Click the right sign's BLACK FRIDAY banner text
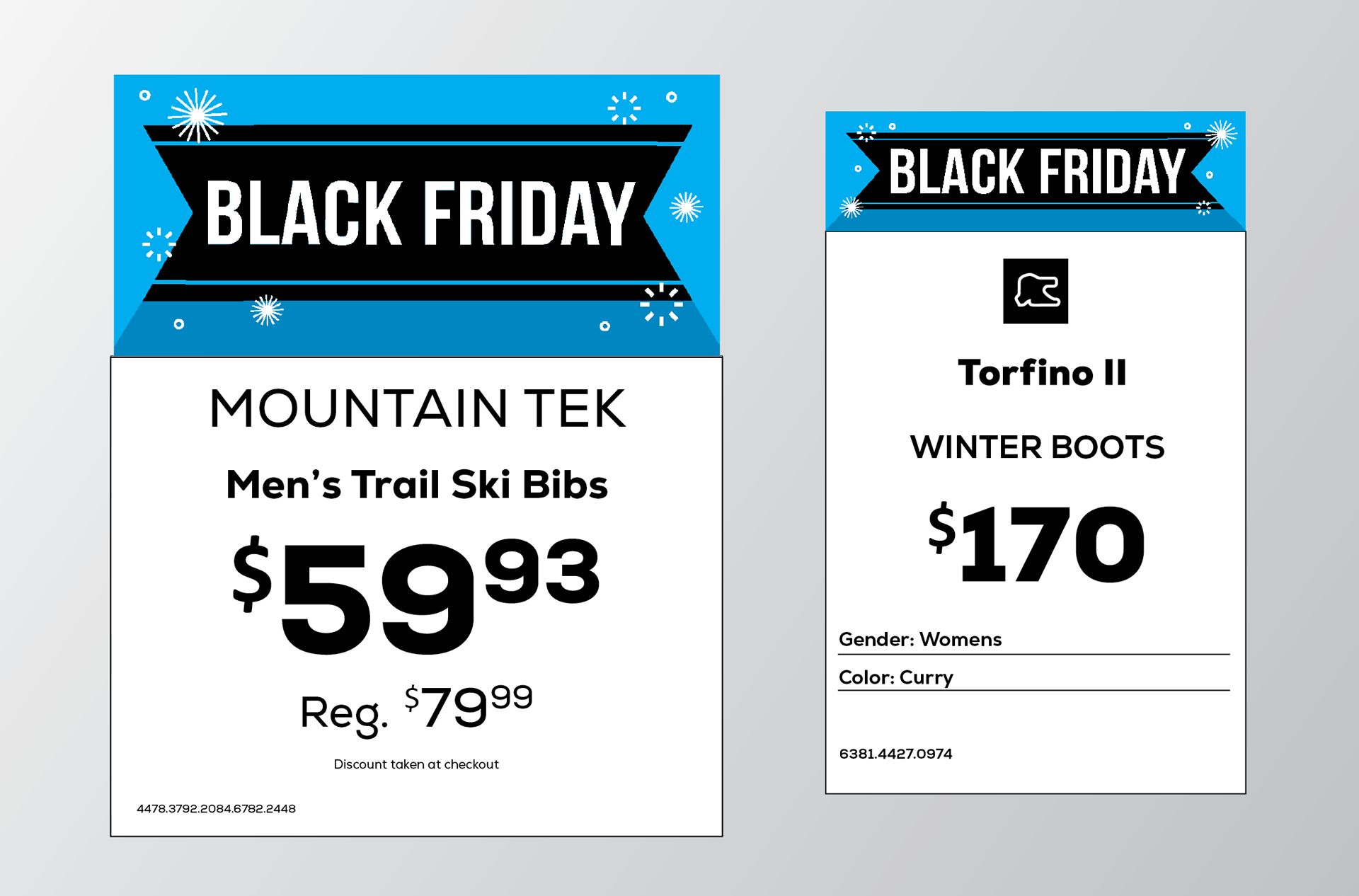Viewport: 1359px width, 896px height. tap(1037, 171)
